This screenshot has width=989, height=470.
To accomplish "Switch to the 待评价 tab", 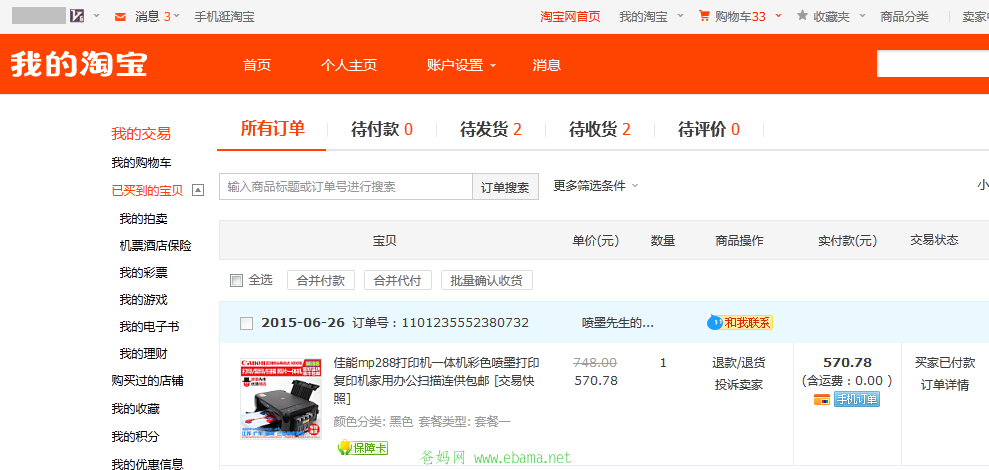I will coord(708,130).
